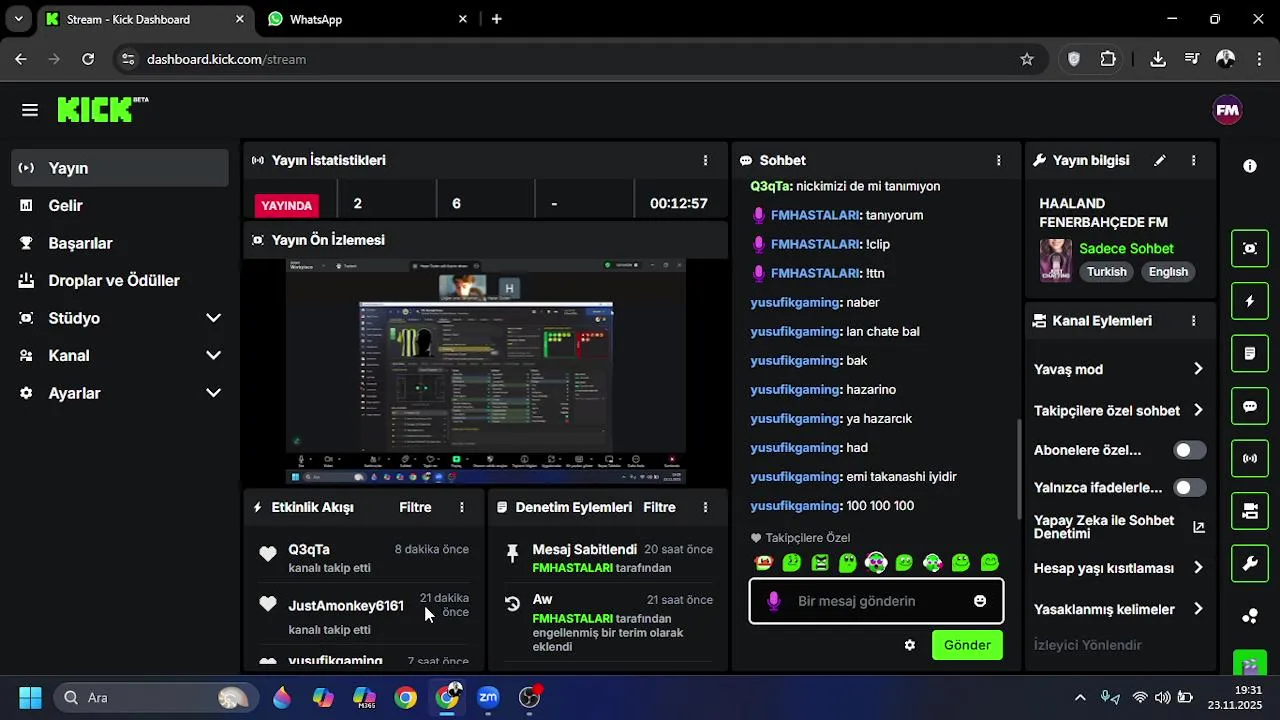
Task: Click the info icon in right sidebar
Action: click(x=1250, y=166)
